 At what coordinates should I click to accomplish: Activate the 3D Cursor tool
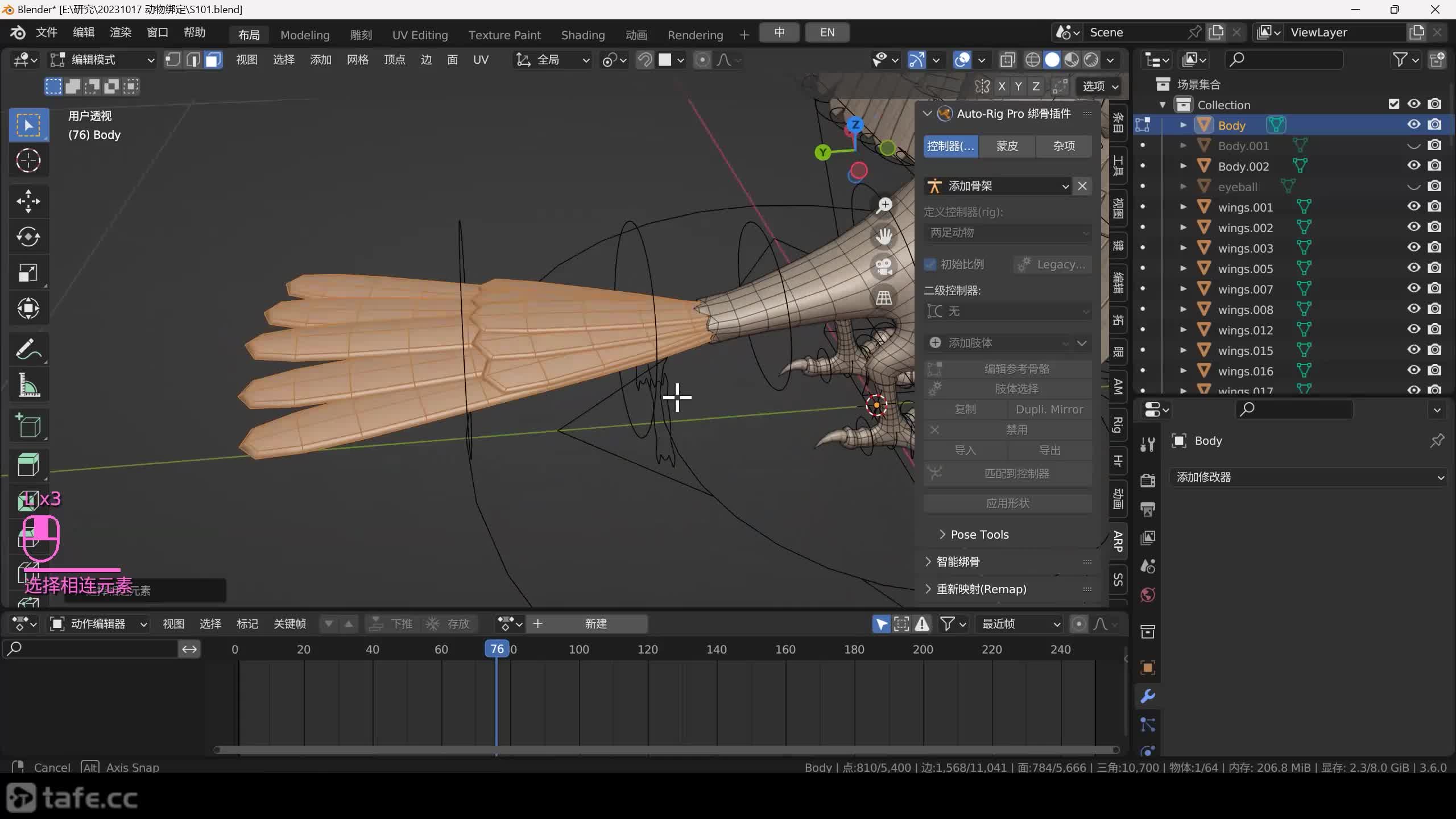(28, 160)
